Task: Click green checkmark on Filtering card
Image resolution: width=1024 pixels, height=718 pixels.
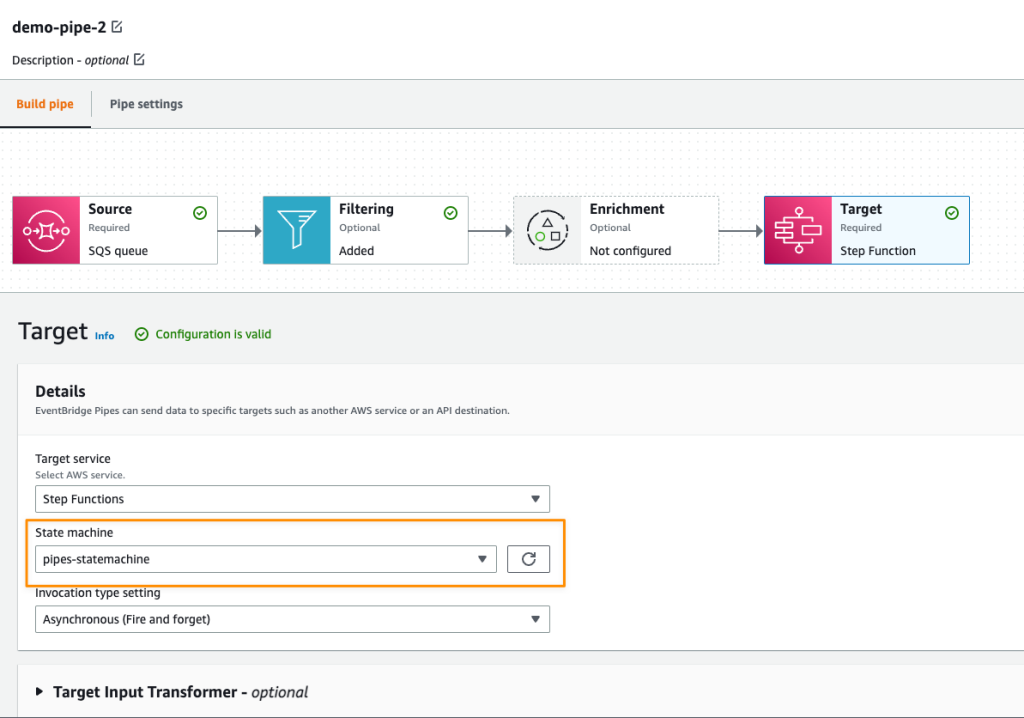Action: (x=450, y=213)
